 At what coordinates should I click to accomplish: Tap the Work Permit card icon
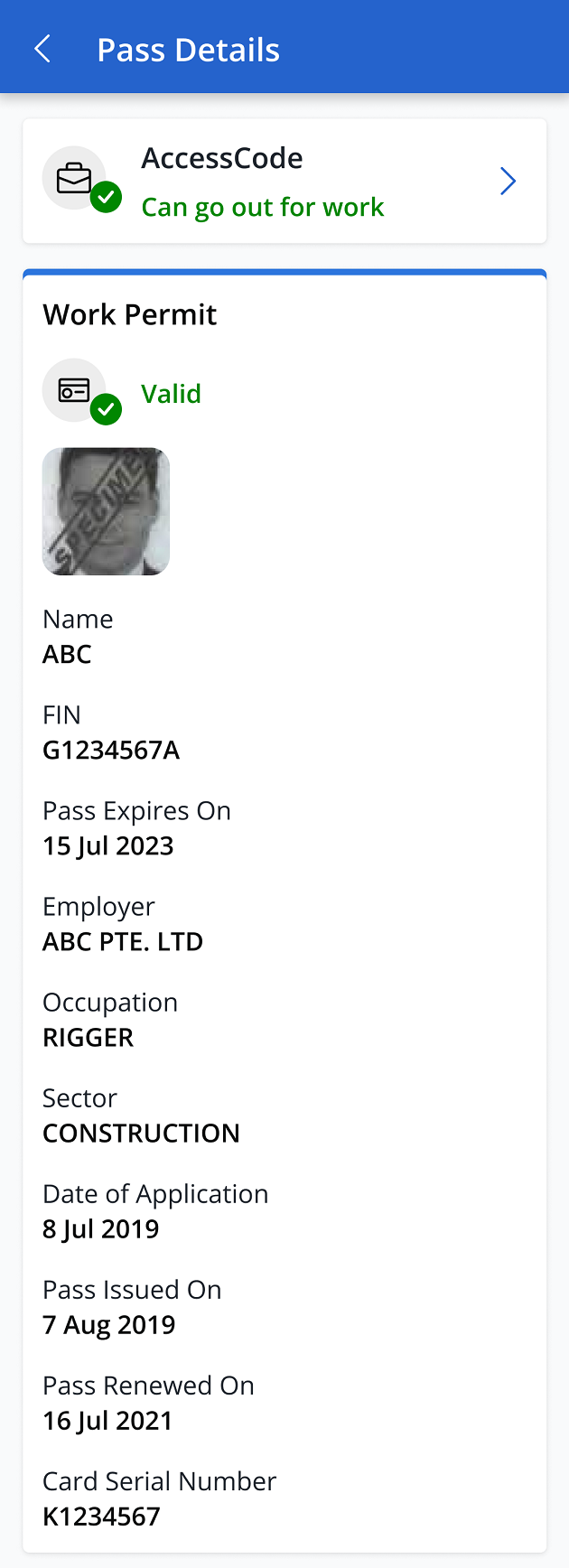[x=74, y=390]
